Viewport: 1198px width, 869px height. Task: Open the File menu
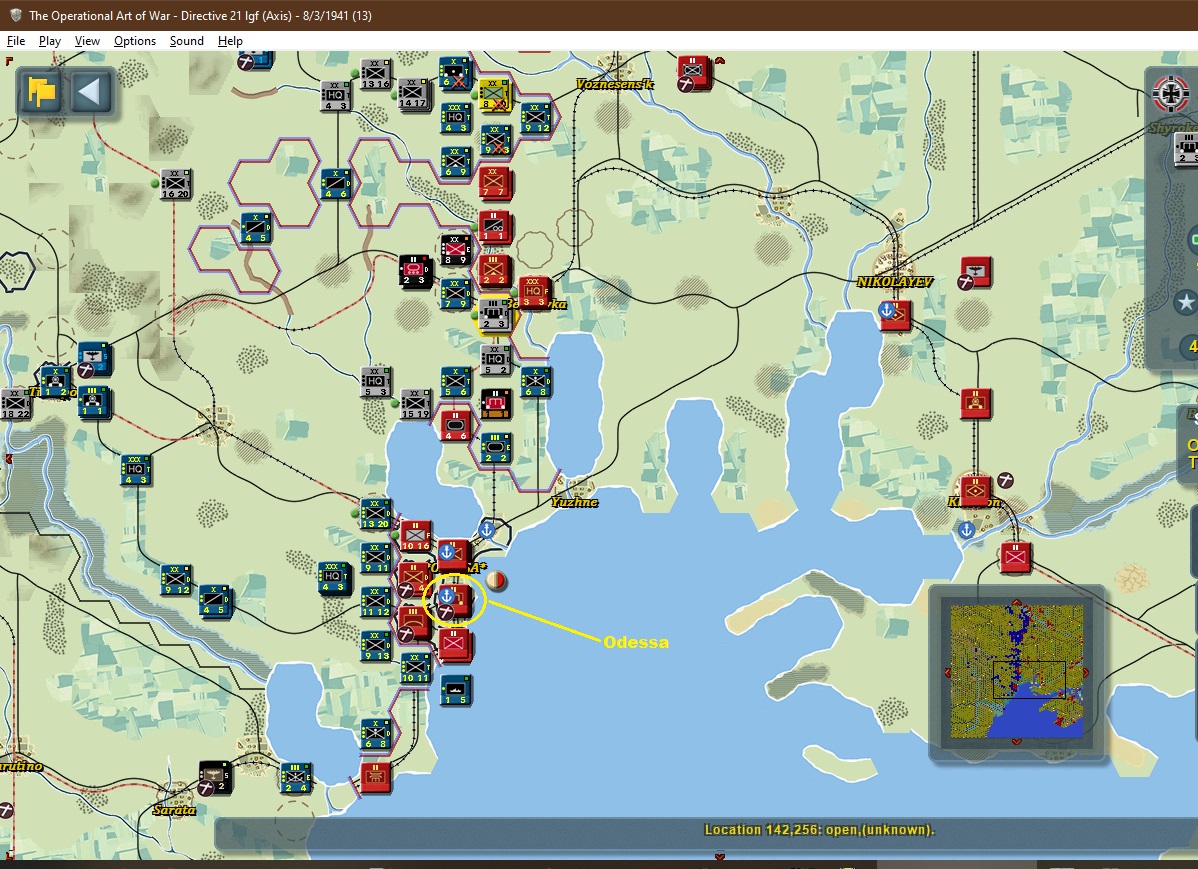click(x=15, y=41)
